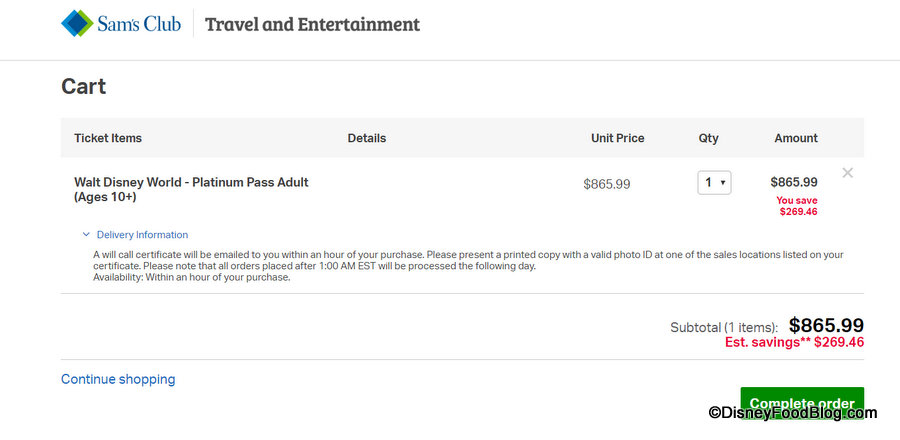Click the $865.99 unit price value
The height and width of the screenshot is (440, 900).
point(607,184)
